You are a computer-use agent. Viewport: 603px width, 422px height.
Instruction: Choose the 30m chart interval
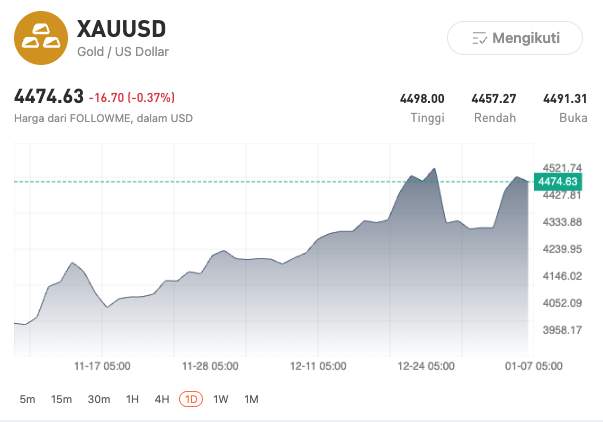[98, 399]
